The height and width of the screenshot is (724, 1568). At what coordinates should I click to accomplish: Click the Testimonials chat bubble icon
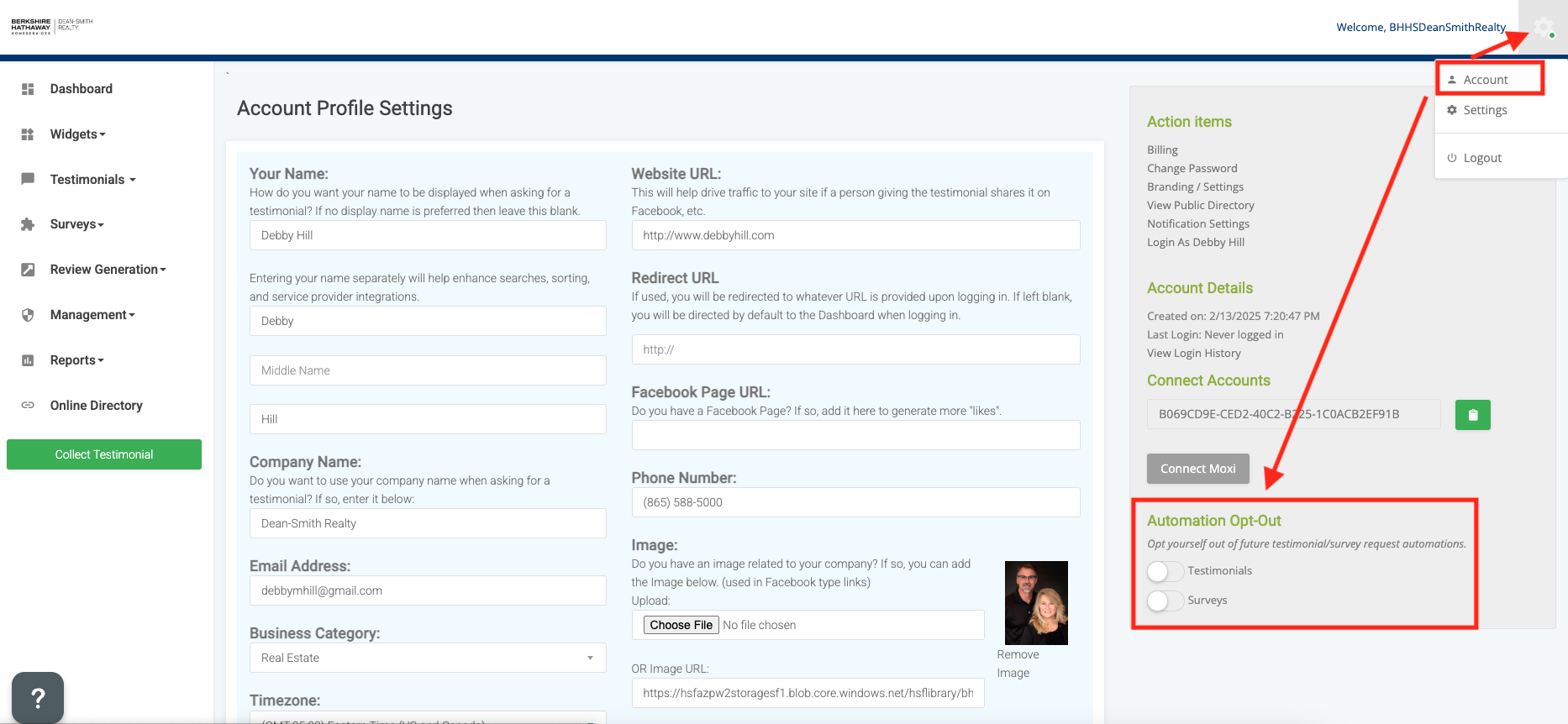pyautogui.click(x=28, y=179)
